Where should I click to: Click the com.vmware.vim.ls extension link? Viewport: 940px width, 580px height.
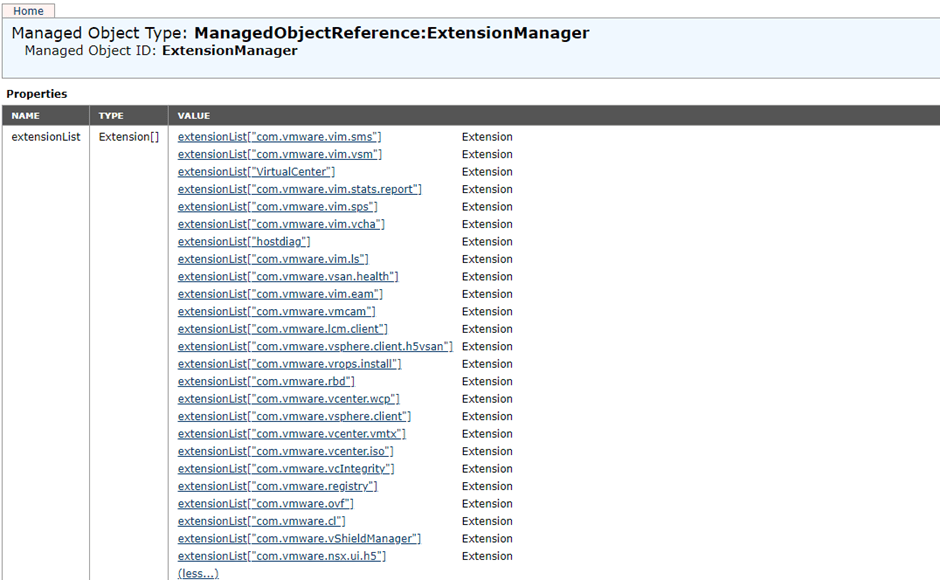(x=273, y=259)
